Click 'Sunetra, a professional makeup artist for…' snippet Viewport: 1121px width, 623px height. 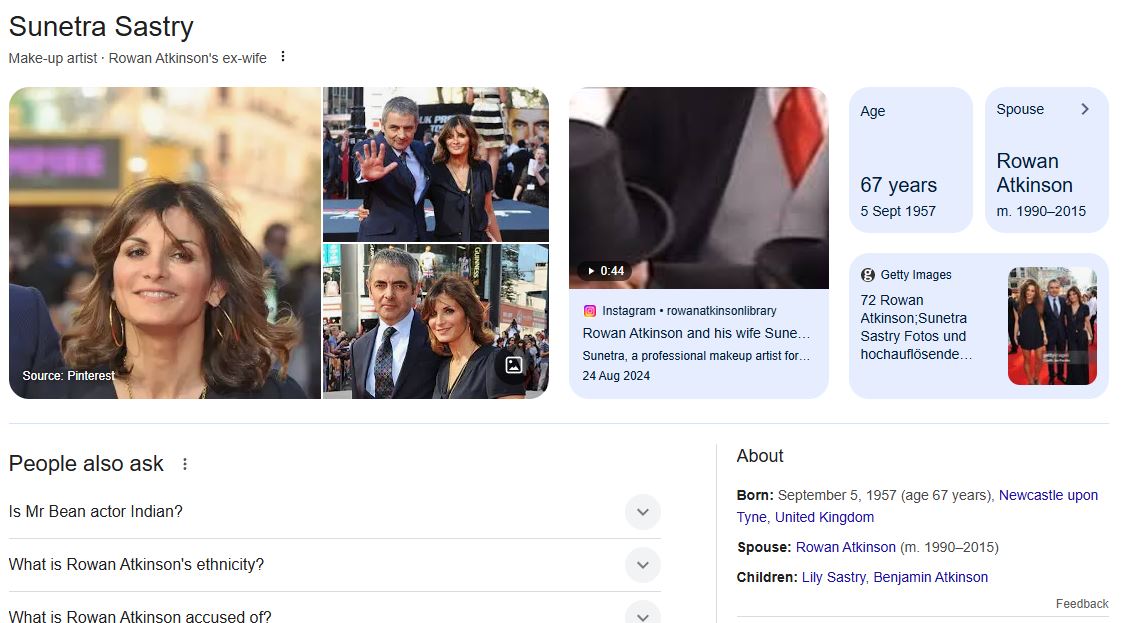point(696,355)
